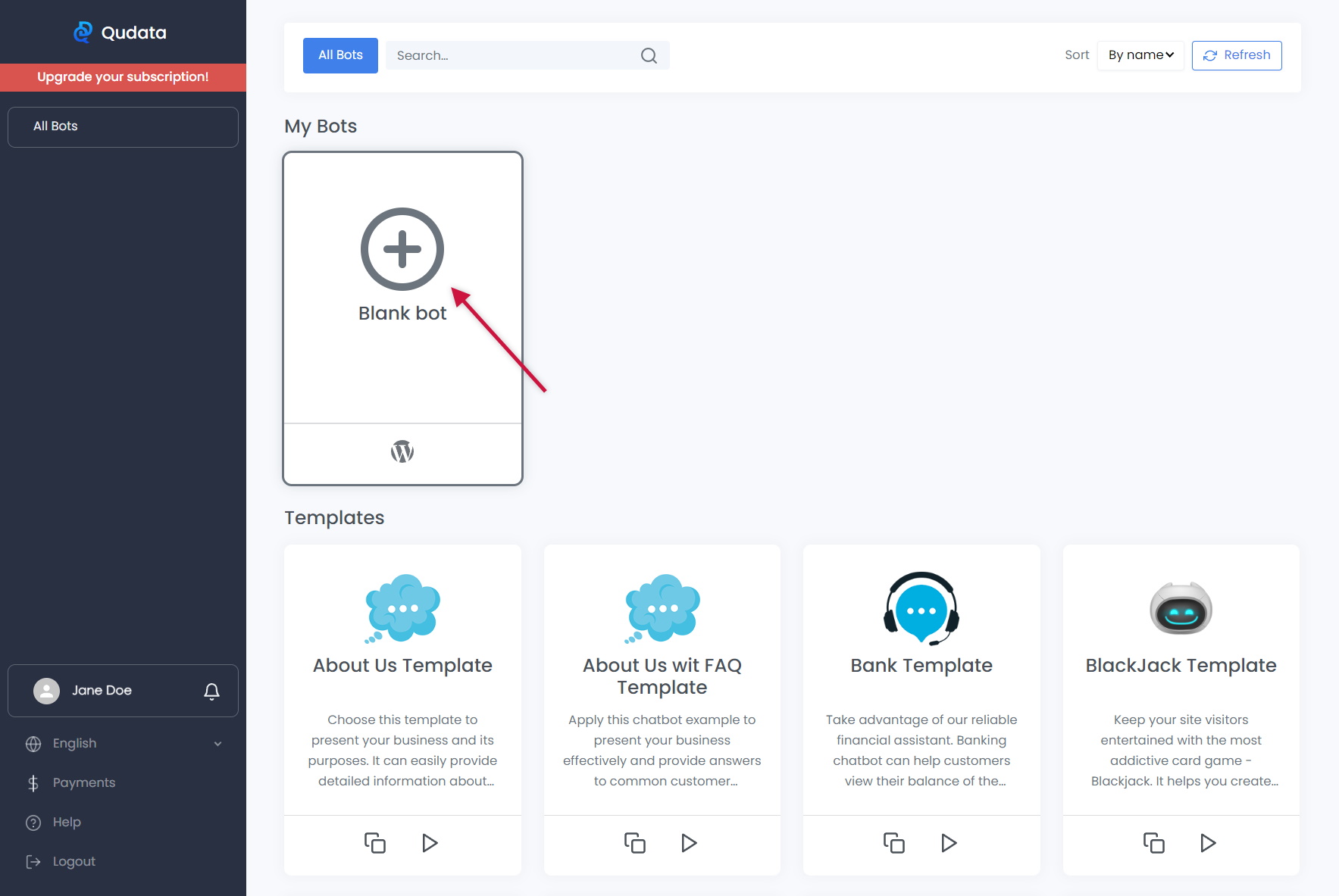
Task: Copy the About Us Template
Action: pos(375,843)
